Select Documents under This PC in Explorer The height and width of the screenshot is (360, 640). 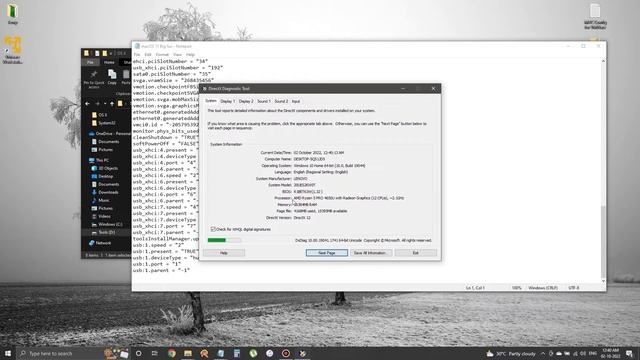tap(106, 184)
